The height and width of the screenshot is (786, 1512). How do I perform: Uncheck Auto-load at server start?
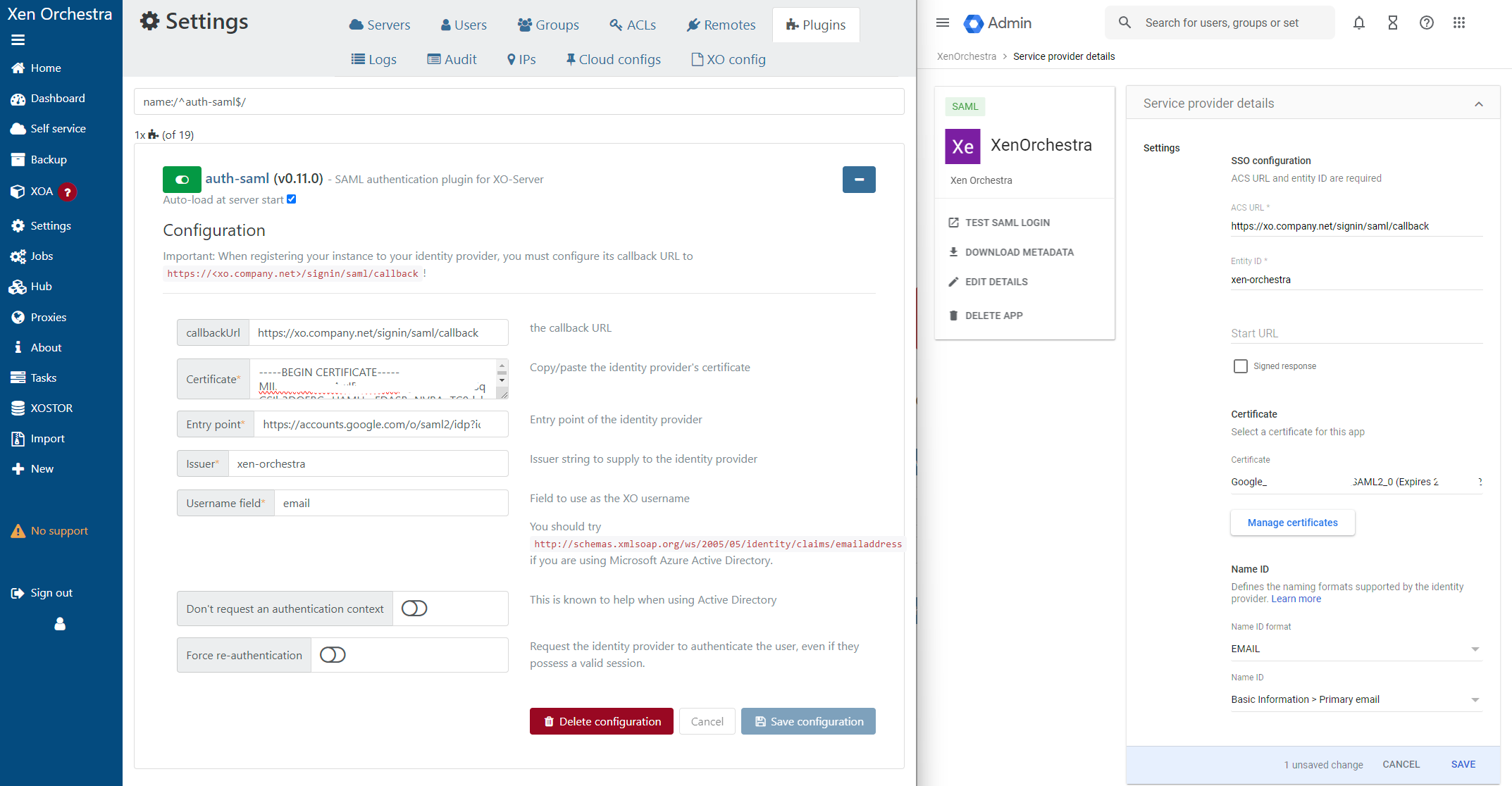(292, 199)
